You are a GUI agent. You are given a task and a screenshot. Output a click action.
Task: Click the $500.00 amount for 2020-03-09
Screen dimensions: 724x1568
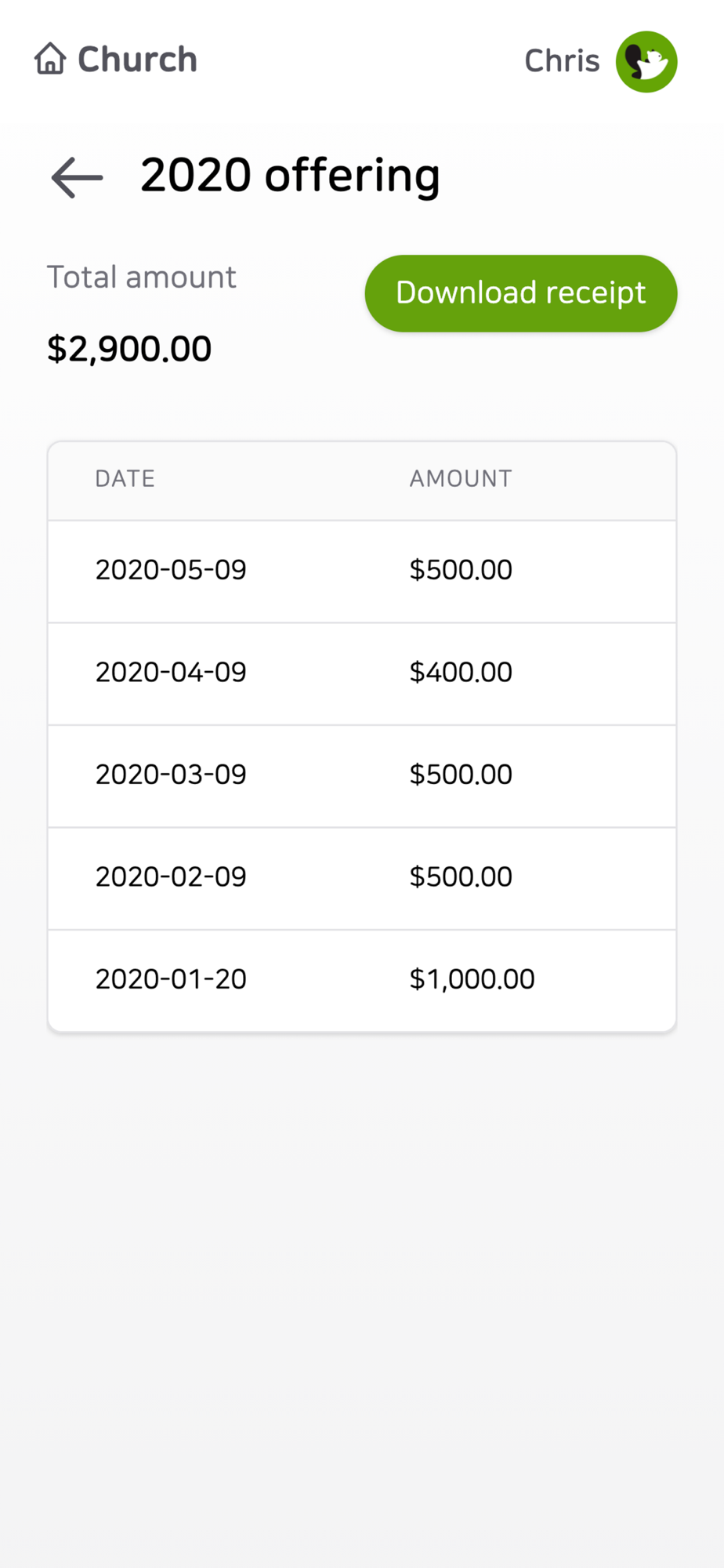pyautogui.click(x=461, y=775)
